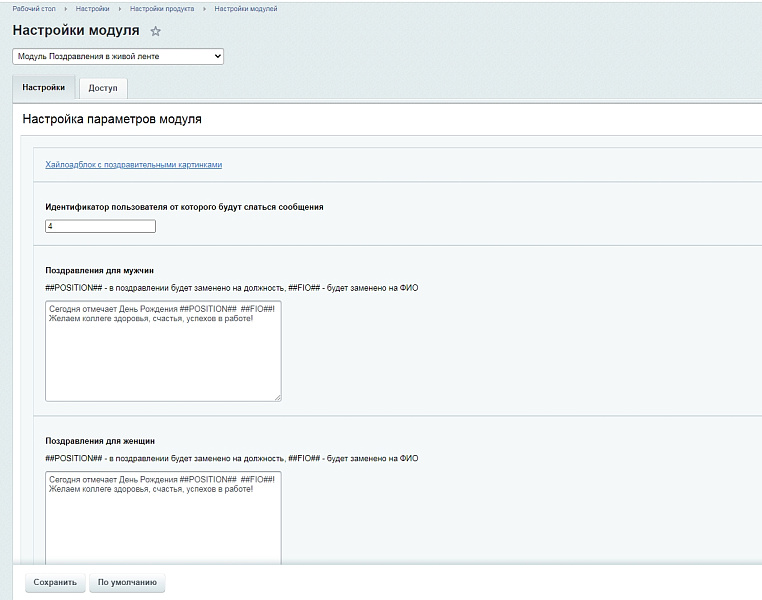Expand the module selection dropdown
762x600 pixels.
pos(118,57)
